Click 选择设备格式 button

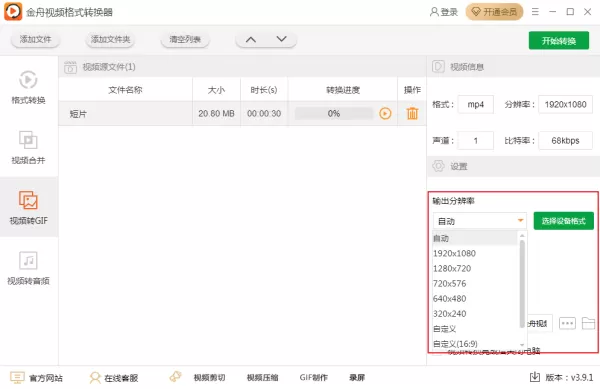pos(564,221)
